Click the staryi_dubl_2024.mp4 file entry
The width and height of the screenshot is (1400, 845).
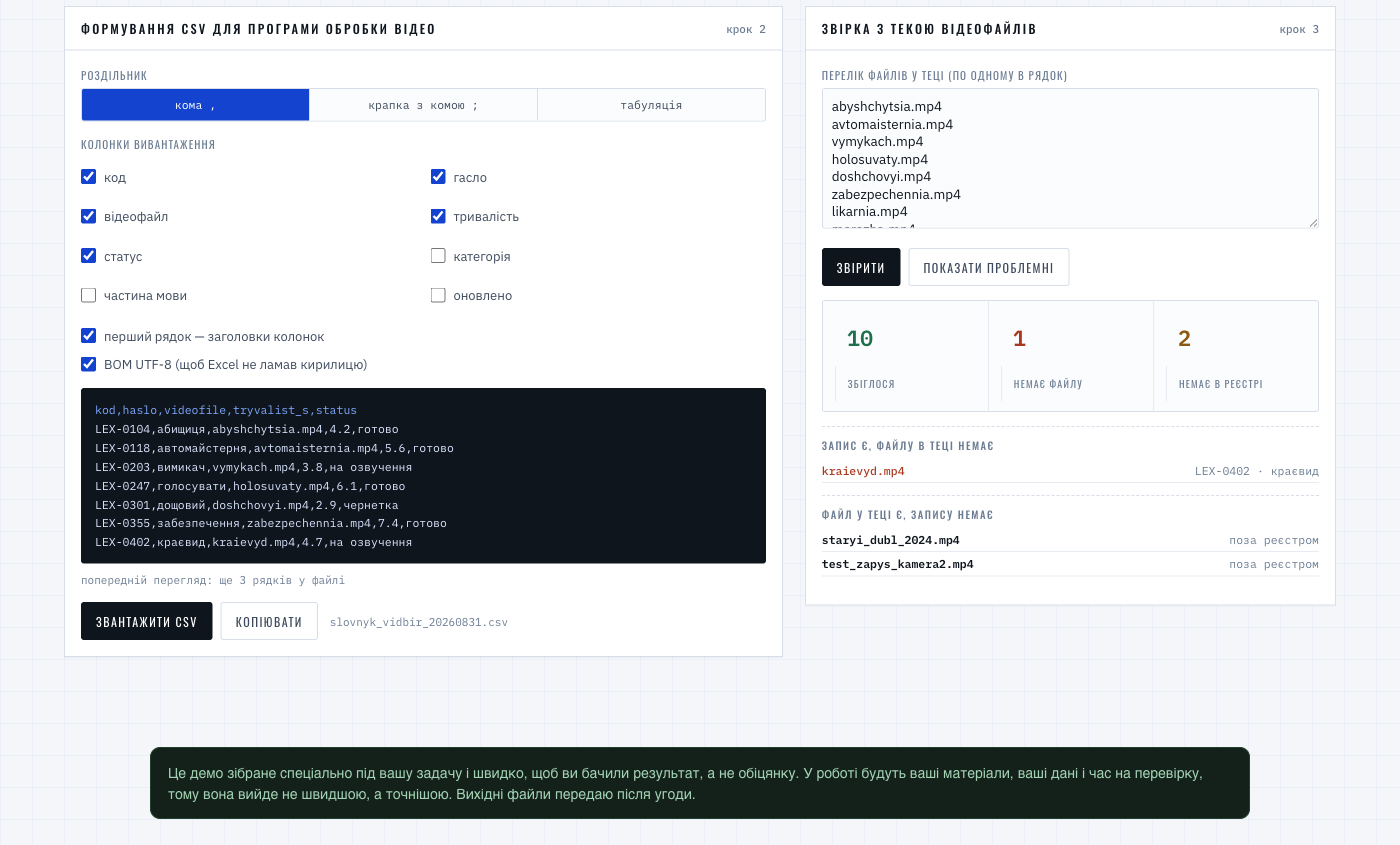[x=891, y=540]
